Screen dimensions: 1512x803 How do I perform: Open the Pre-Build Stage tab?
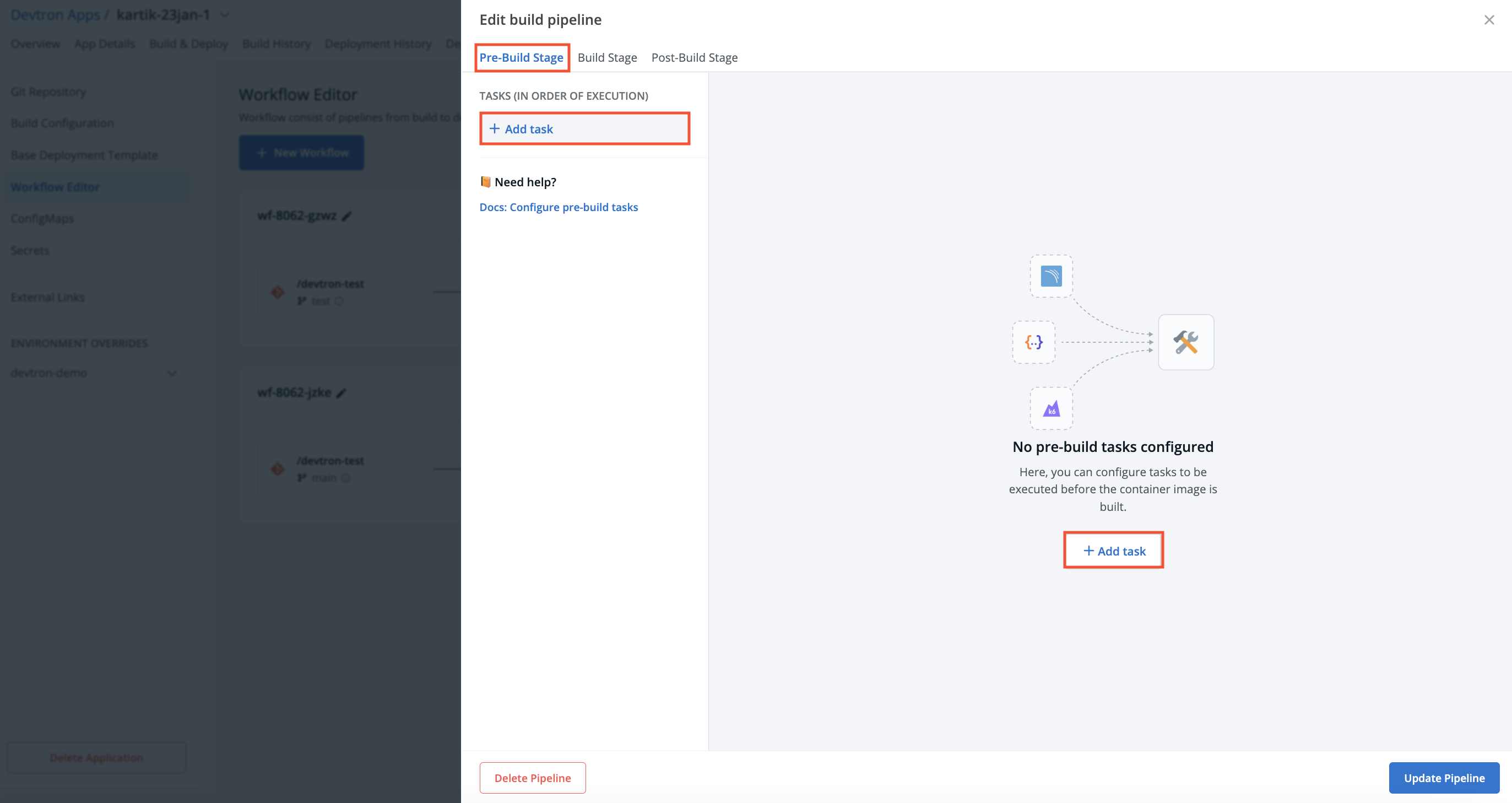click(x=521, y=57)
